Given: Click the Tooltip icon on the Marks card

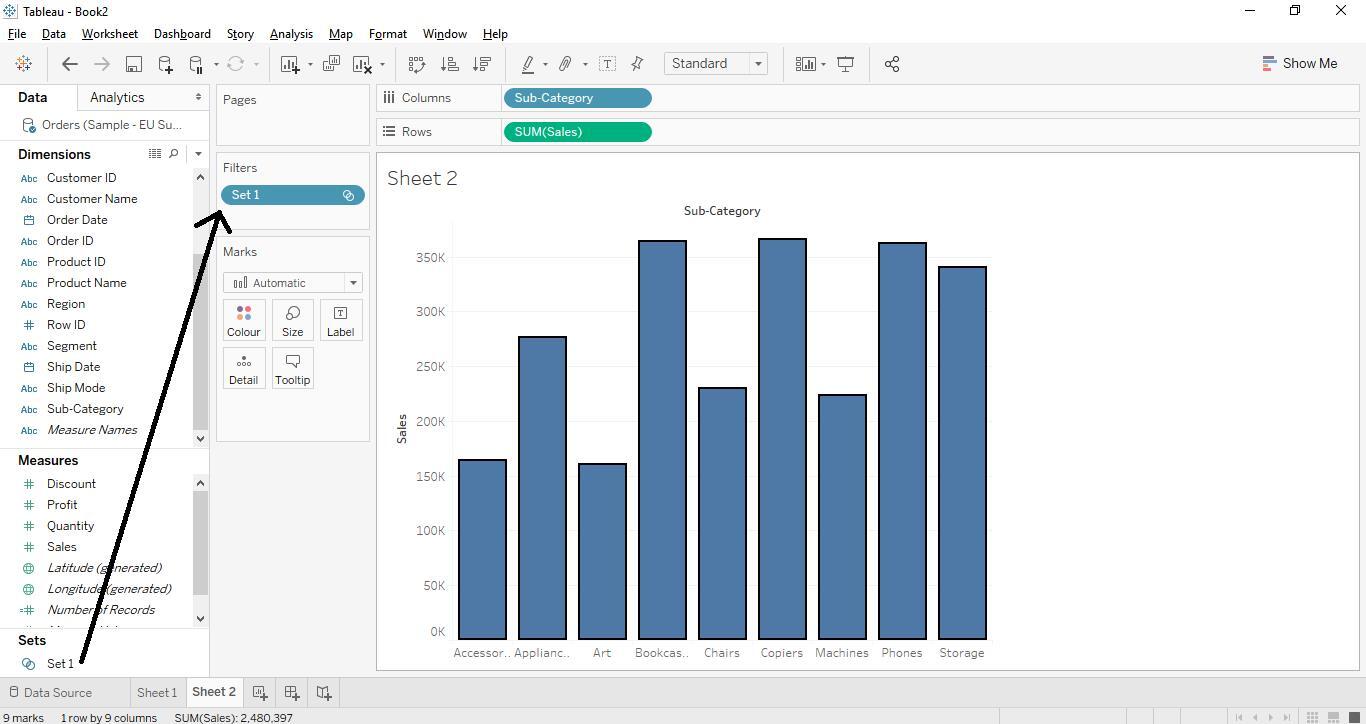Looking at the screenshot, I should tap(292, 368).
